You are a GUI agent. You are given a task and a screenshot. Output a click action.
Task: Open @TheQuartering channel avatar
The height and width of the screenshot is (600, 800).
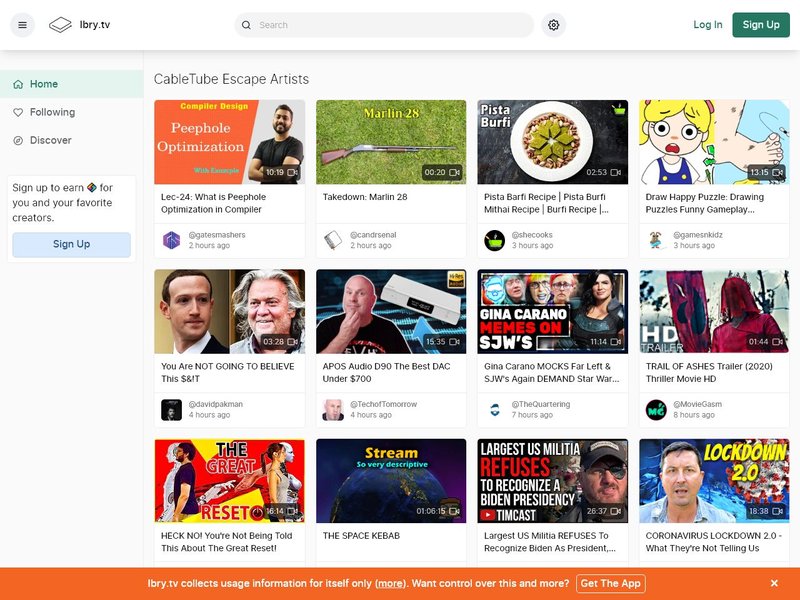click(x=495, y=409)
